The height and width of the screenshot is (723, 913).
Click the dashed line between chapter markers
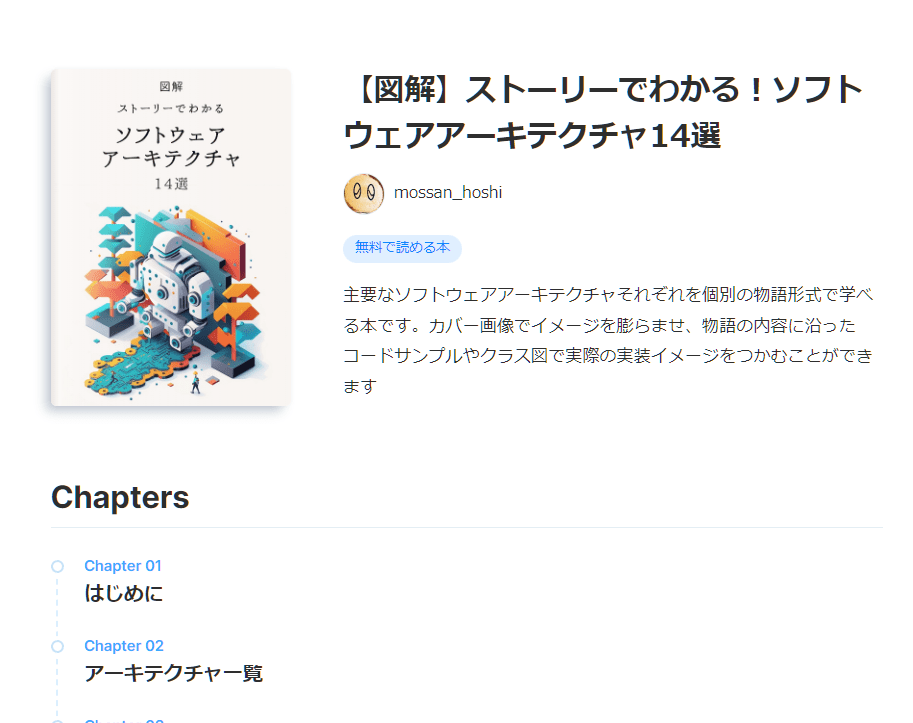coord(57,606)
